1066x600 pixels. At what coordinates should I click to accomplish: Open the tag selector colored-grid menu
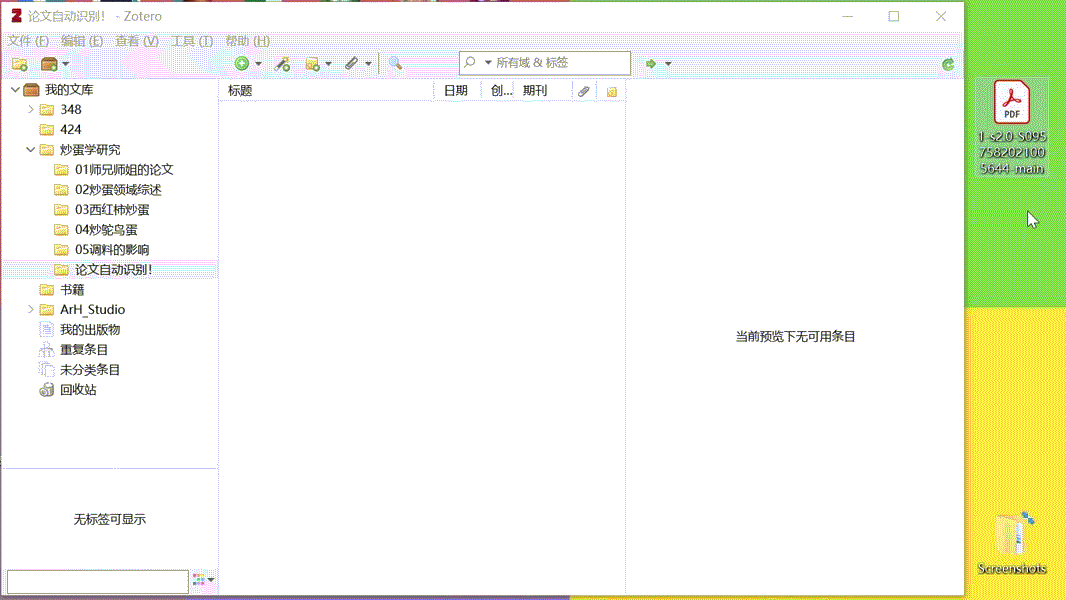click(203, 580)
